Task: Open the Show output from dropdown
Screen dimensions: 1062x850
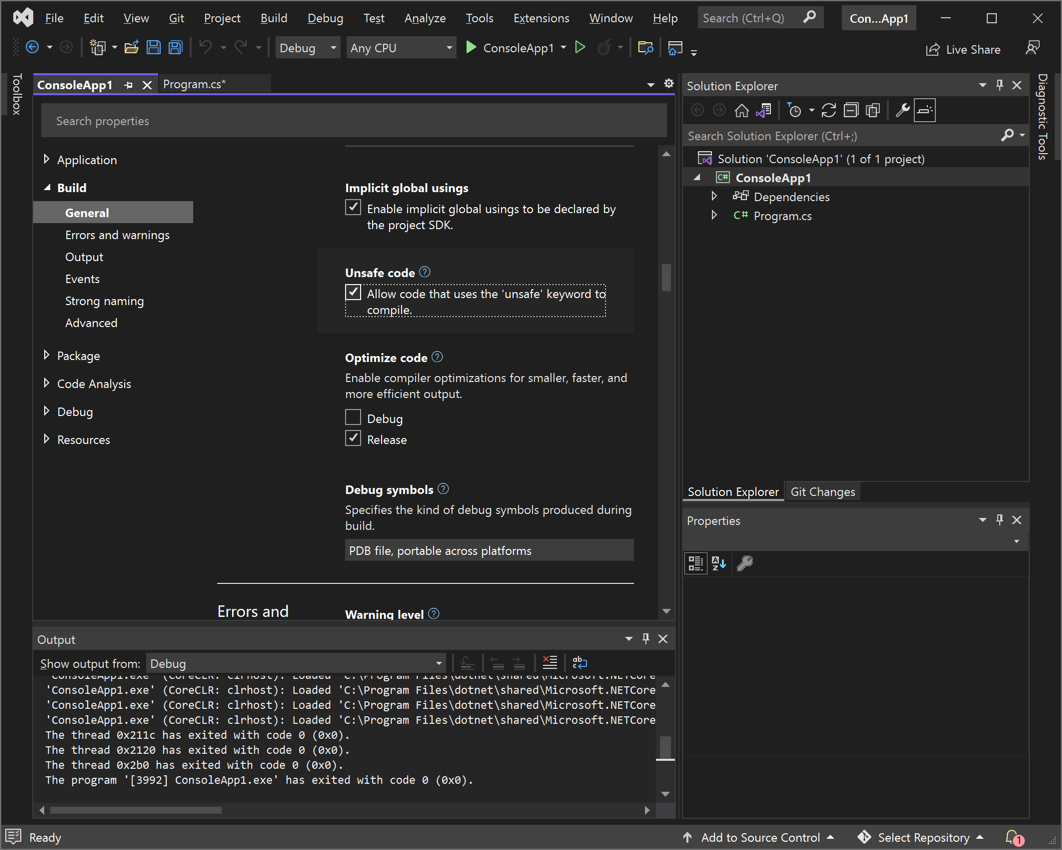Action: [x=296, y=663]
